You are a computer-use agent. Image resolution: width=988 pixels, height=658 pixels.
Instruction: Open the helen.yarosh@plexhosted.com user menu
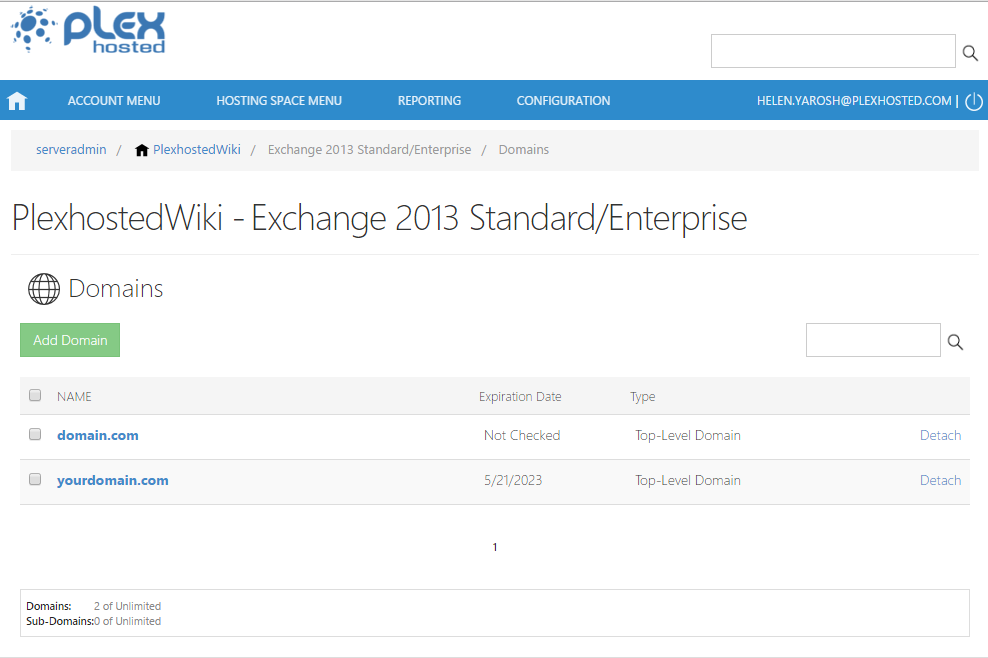pyautogui.click(x=854, y=101)
